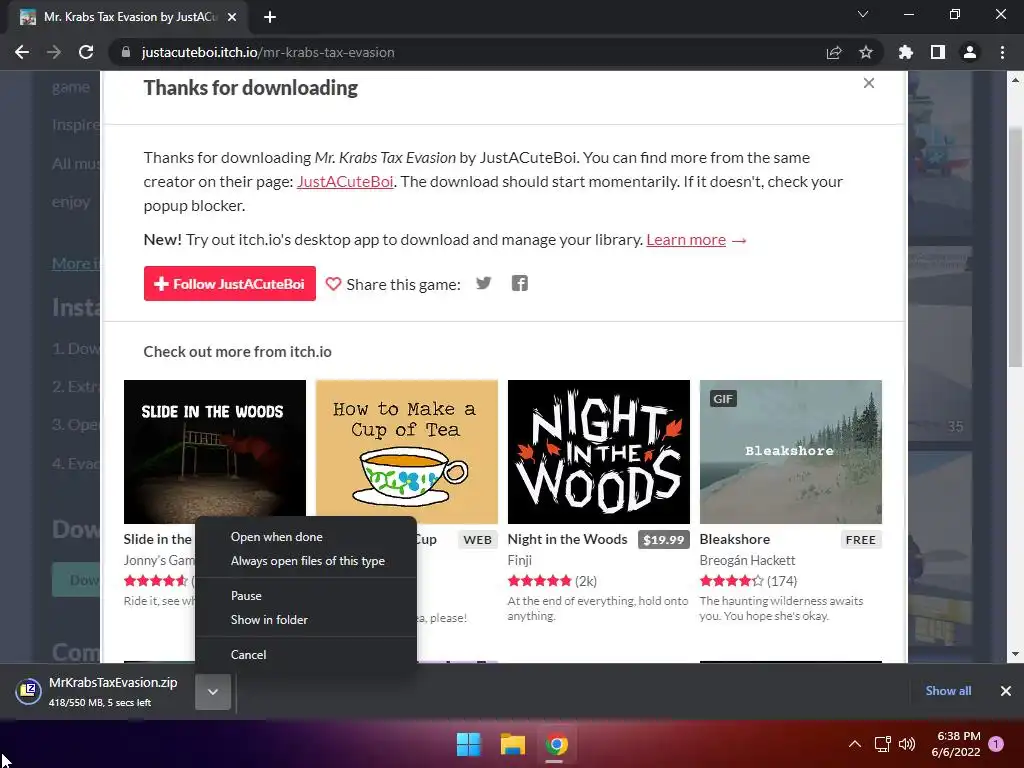Open Chrome's three-dot menu

click(1002, 52)
